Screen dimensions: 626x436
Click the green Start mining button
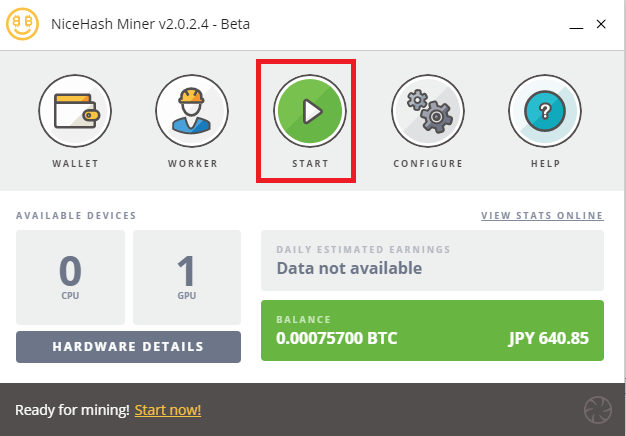(310, 111)
